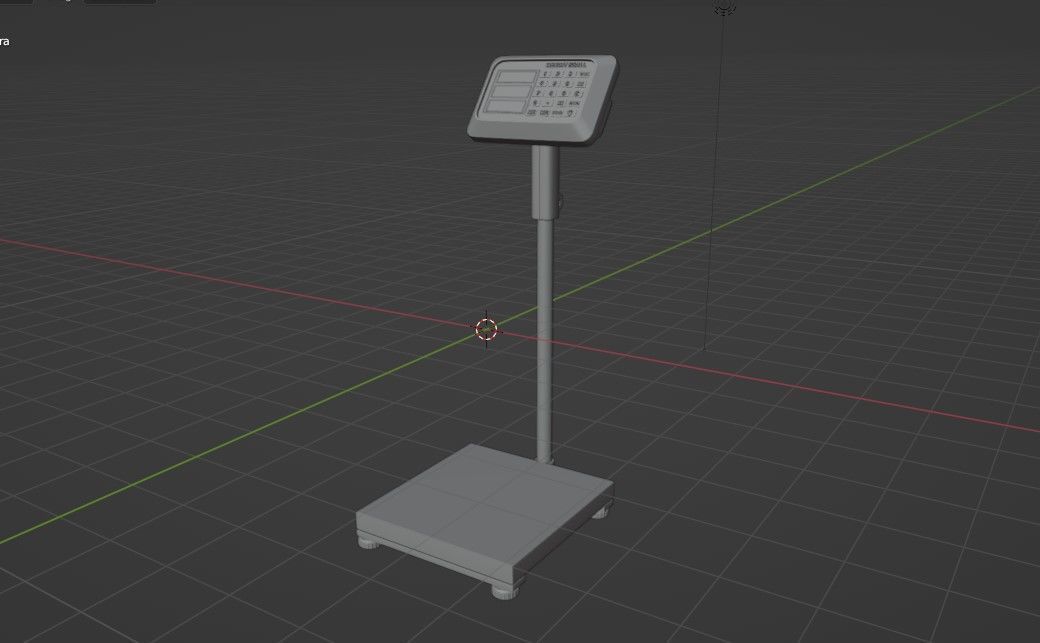Screen dimensions: 1040x643
Task: Click the 3D cursor at the world origin
Action: [486, 328]
